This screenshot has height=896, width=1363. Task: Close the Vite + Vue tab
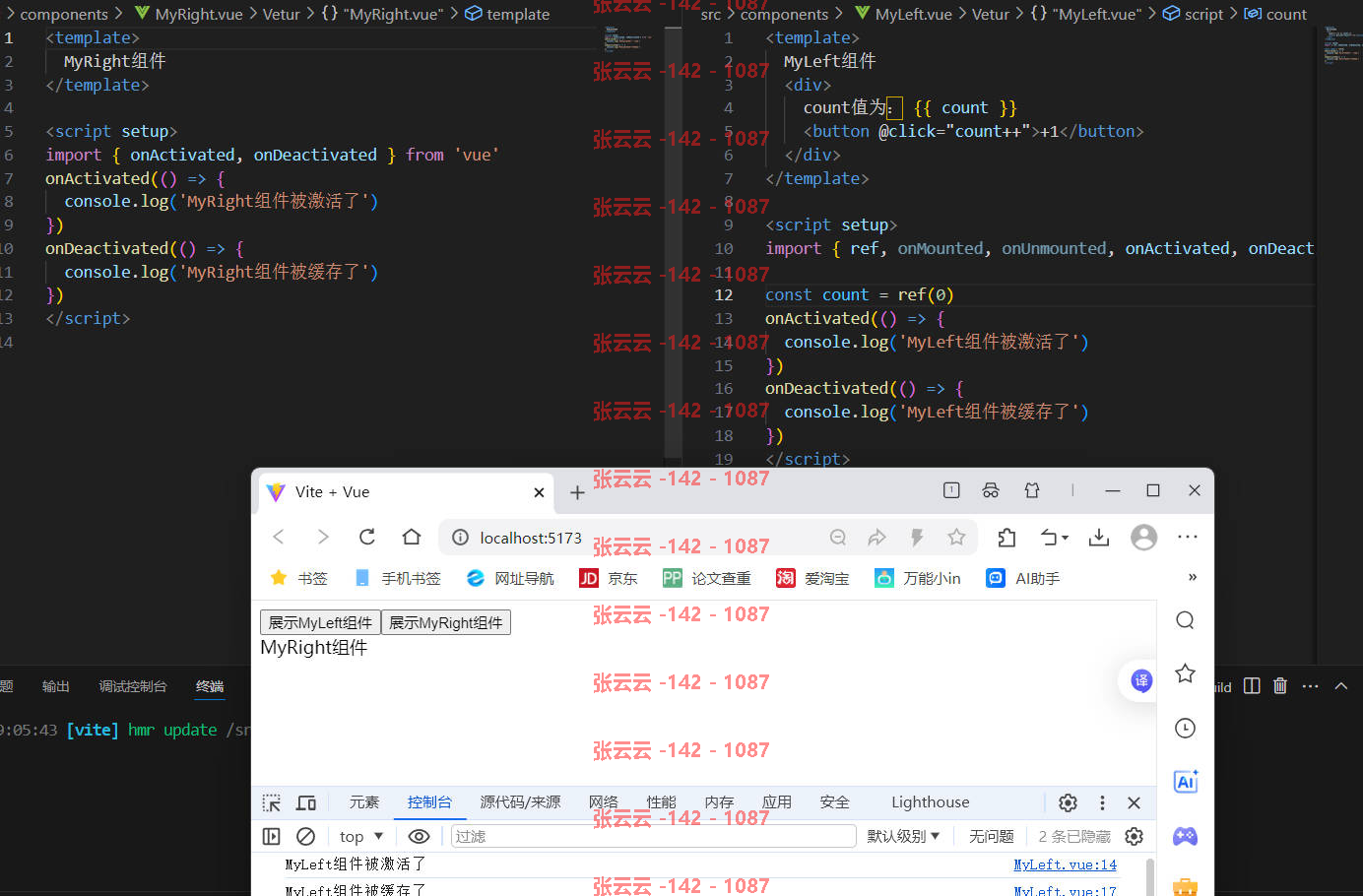539,492
